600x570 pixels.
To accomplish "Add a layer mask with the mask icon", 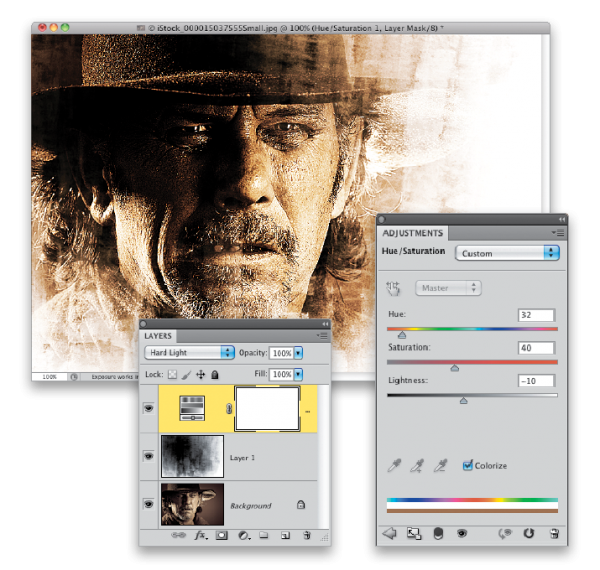I will click(x=221, y=536).
